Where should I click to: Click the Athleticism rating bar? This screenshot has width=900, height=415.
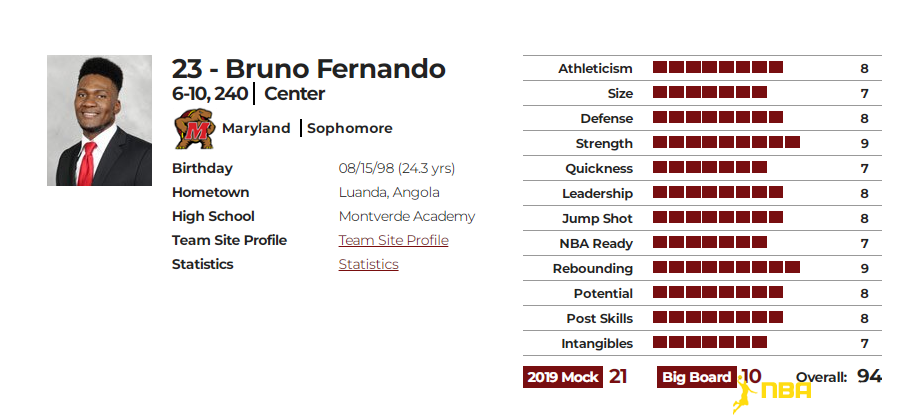(717, 68)
